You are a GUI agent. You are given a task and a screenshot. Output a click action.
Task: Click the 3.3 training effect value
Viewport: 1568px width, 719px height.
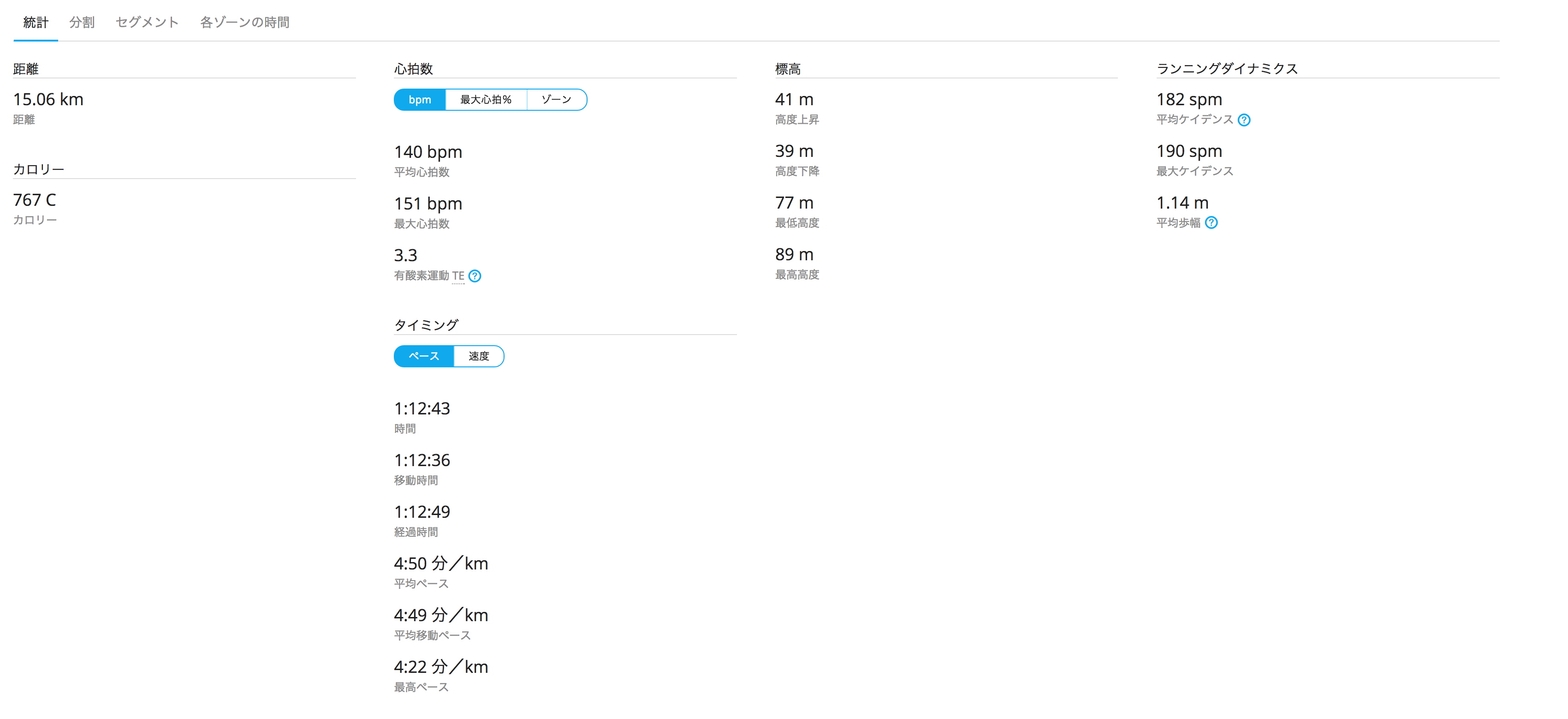[x=405, y=255]
